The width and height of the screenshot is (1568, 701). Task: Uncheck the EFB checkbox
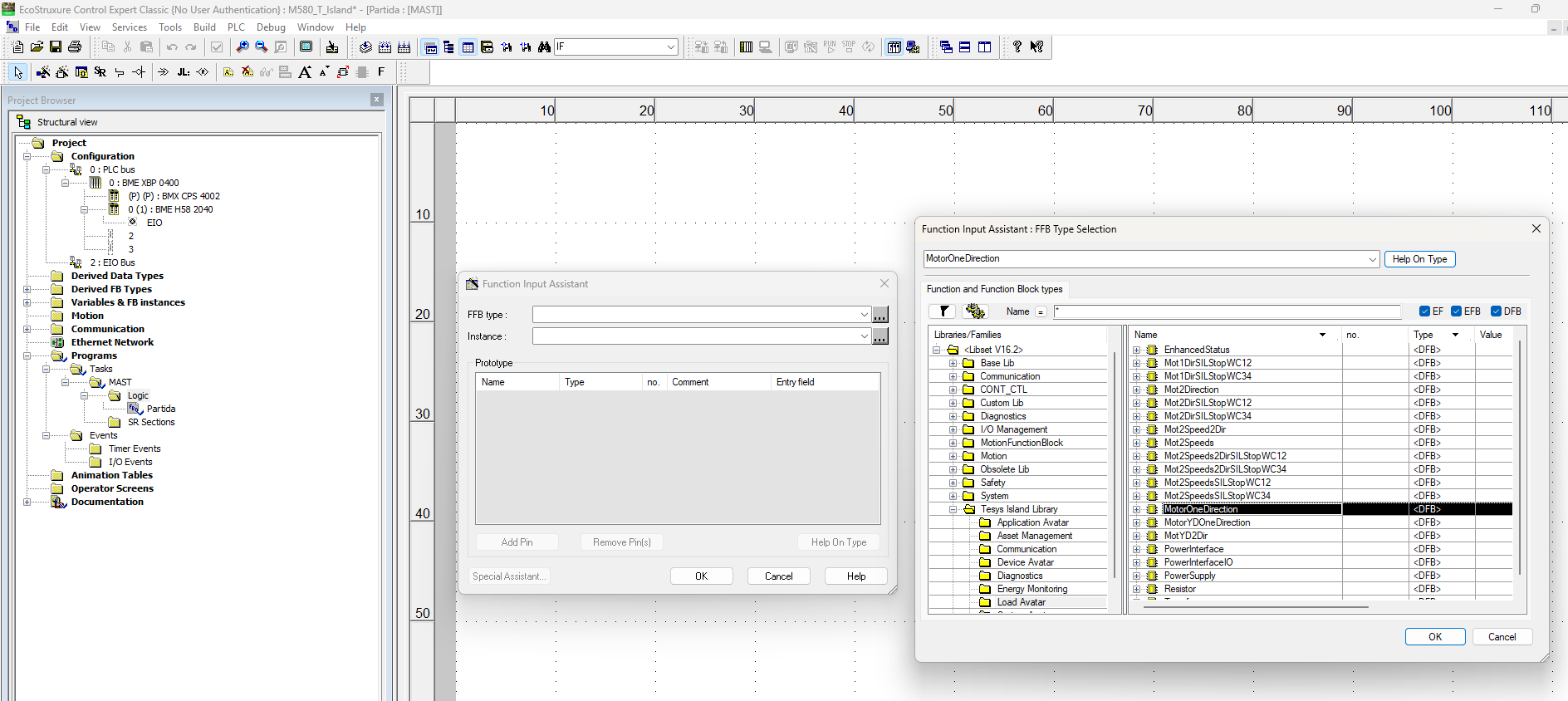(x=1456, y=311)
